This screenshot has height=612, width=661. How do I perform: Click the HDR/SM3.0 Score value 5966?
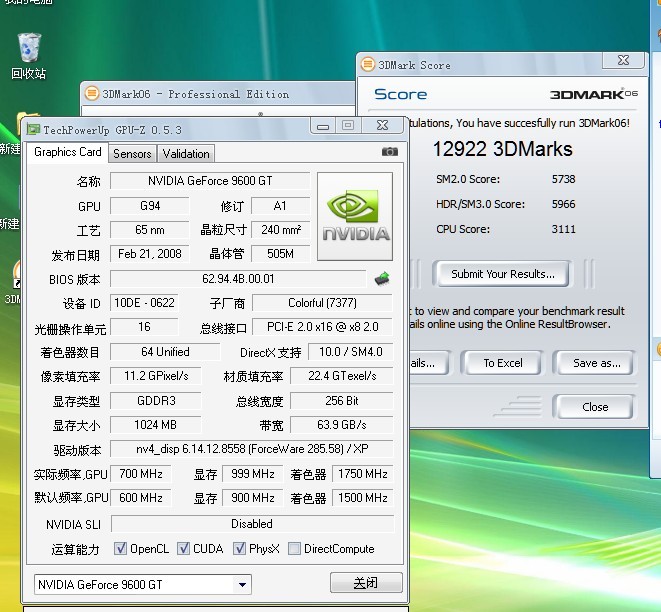pyautogui.click(x=564, y=204)
